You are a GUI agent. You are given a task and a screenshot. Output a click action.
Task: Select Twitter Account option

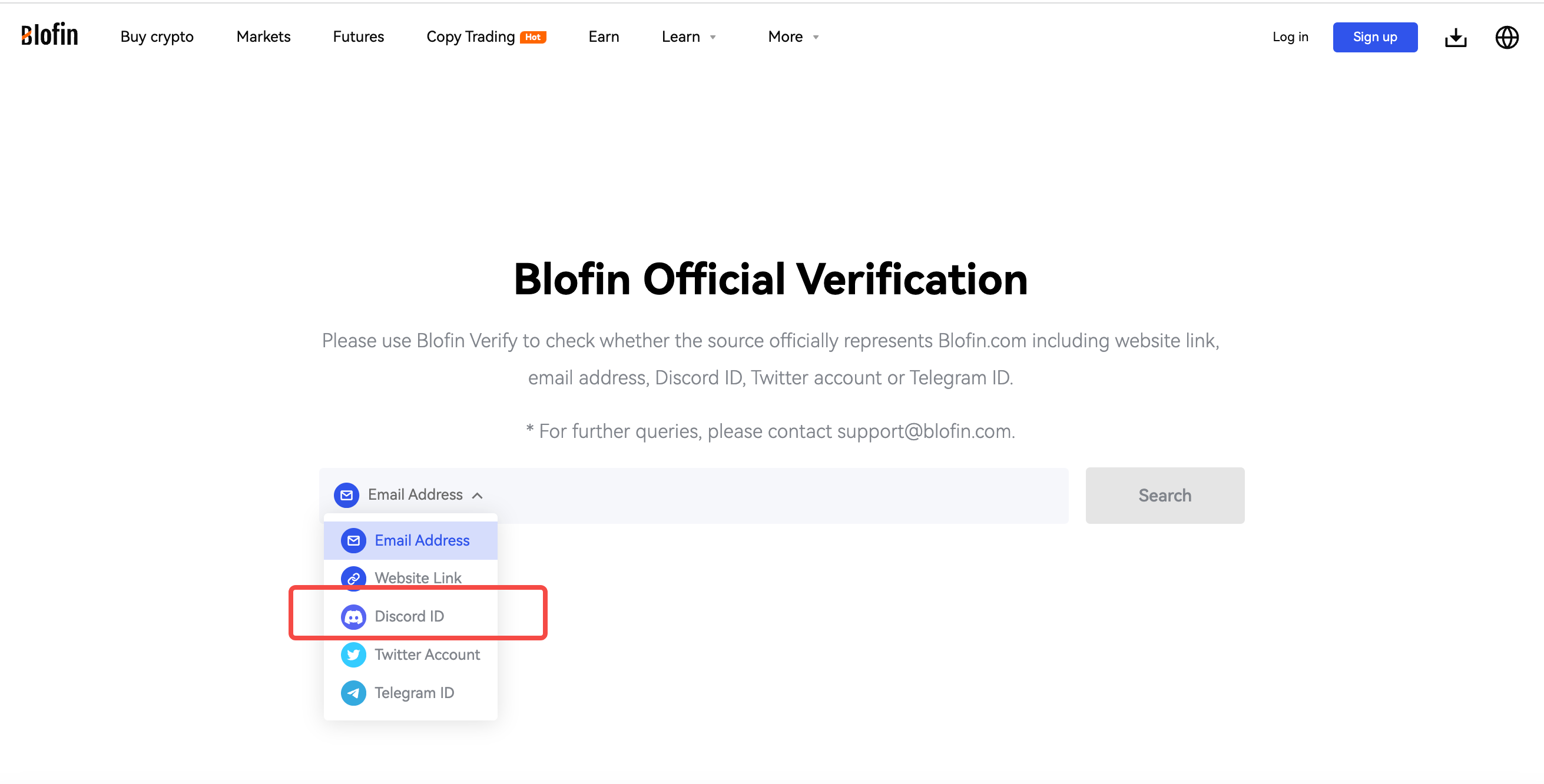click(410, 655)
